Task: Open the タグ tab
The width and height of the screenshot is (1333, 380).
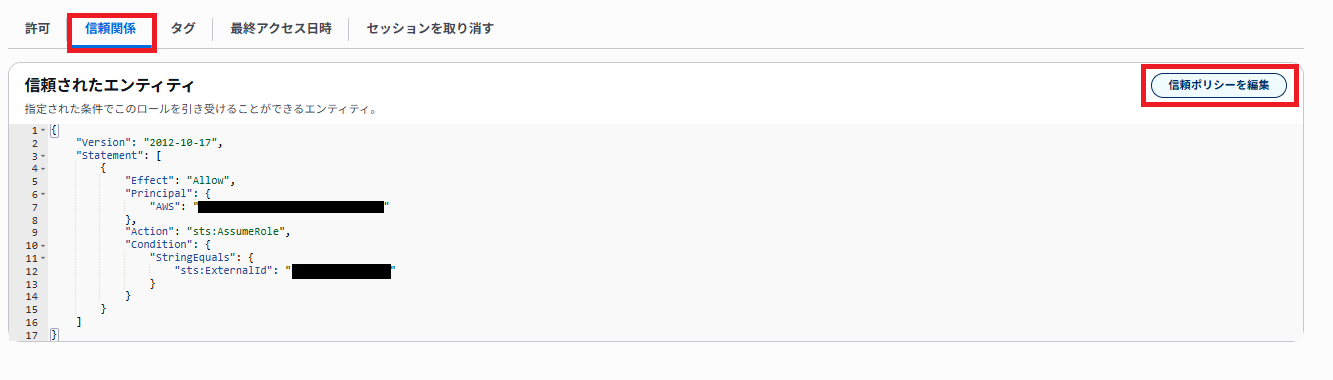Action: (183, 28)
